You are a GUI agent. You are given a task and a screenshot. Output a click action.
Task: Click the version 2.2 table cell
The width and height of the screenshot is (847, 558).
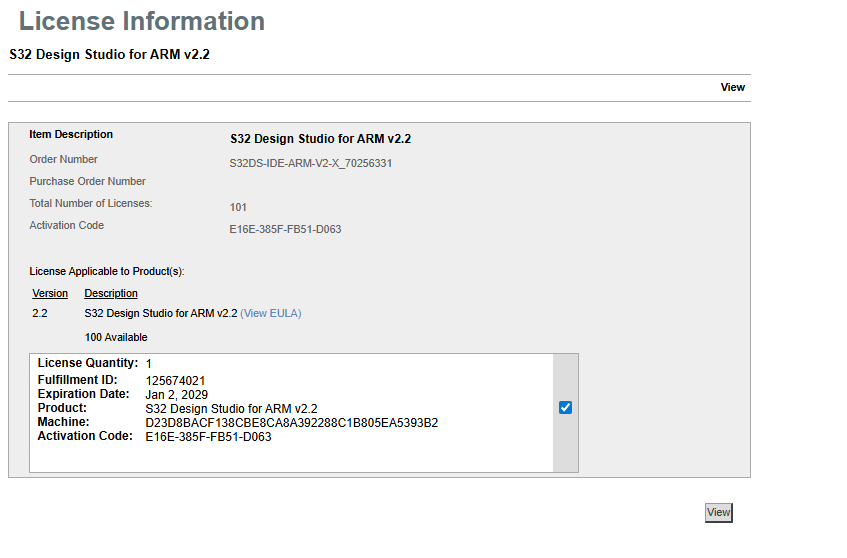39,313
